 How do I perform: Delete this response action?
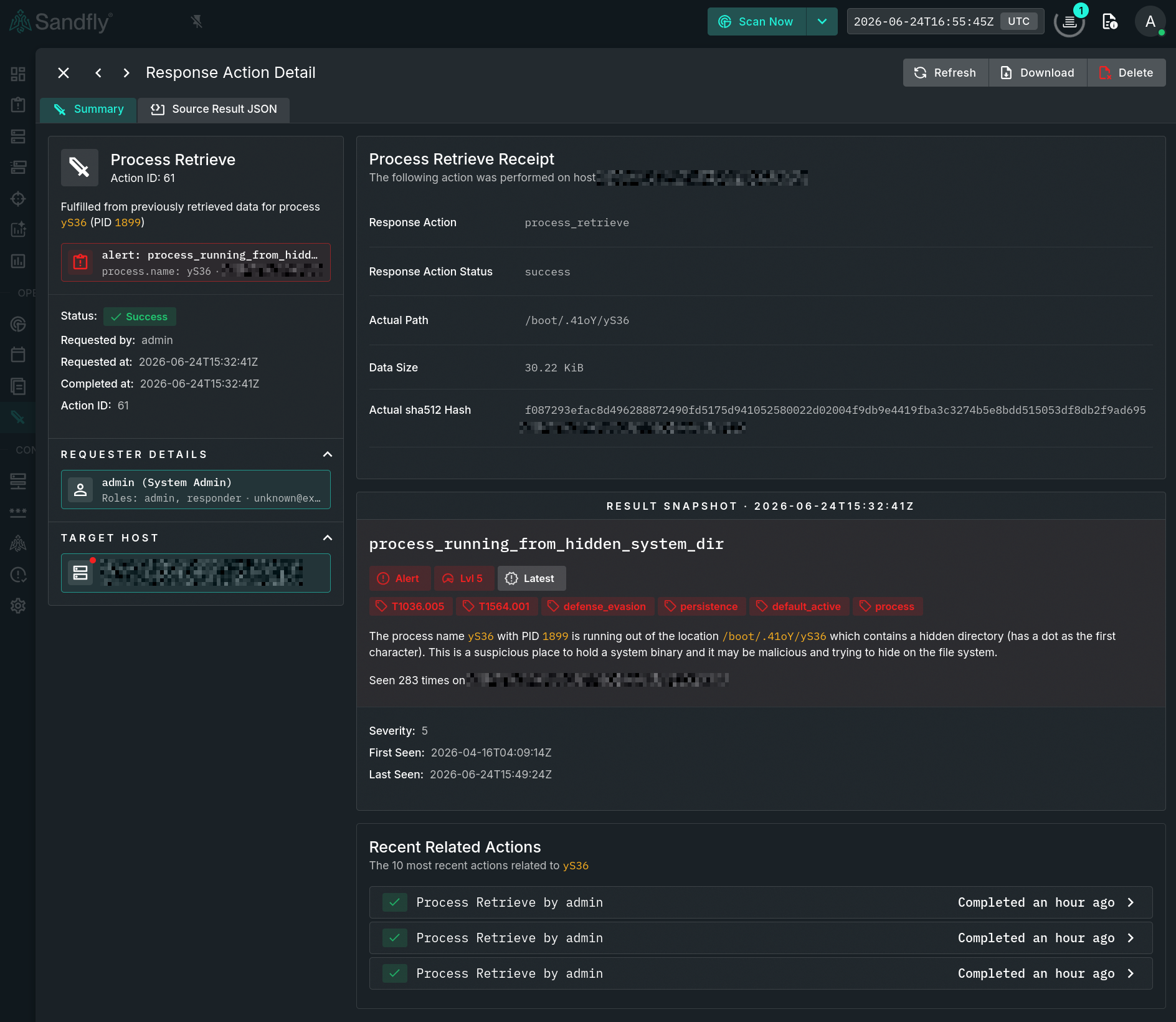[x=1126, y=73]
